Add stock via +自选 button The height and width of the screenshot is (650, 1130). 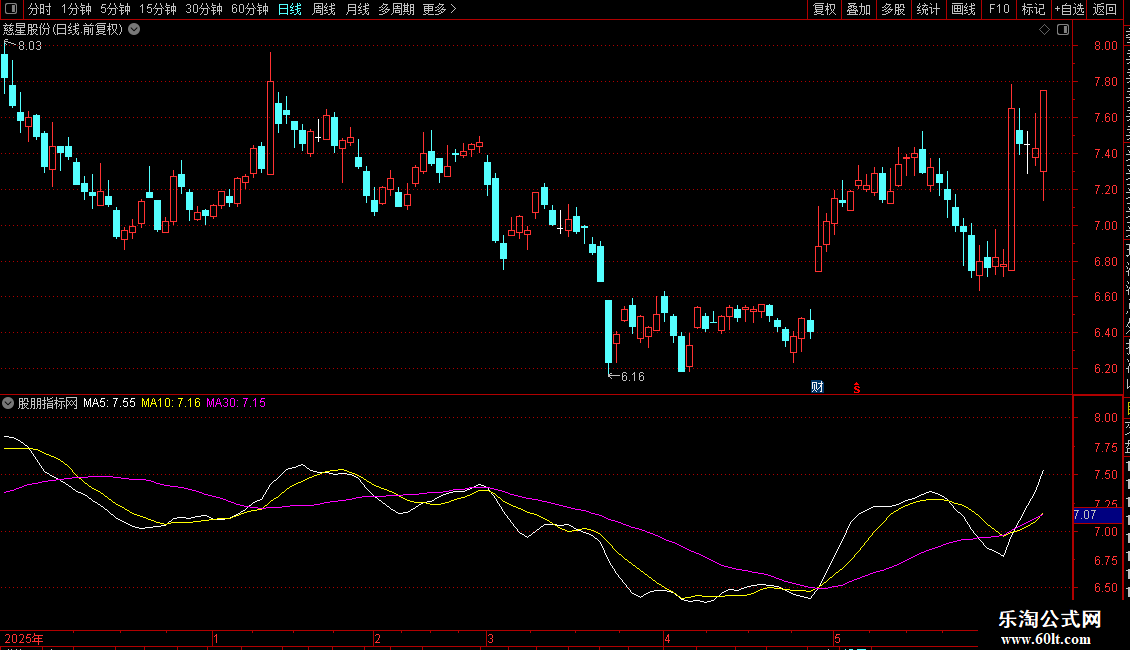click(1069, 9)
